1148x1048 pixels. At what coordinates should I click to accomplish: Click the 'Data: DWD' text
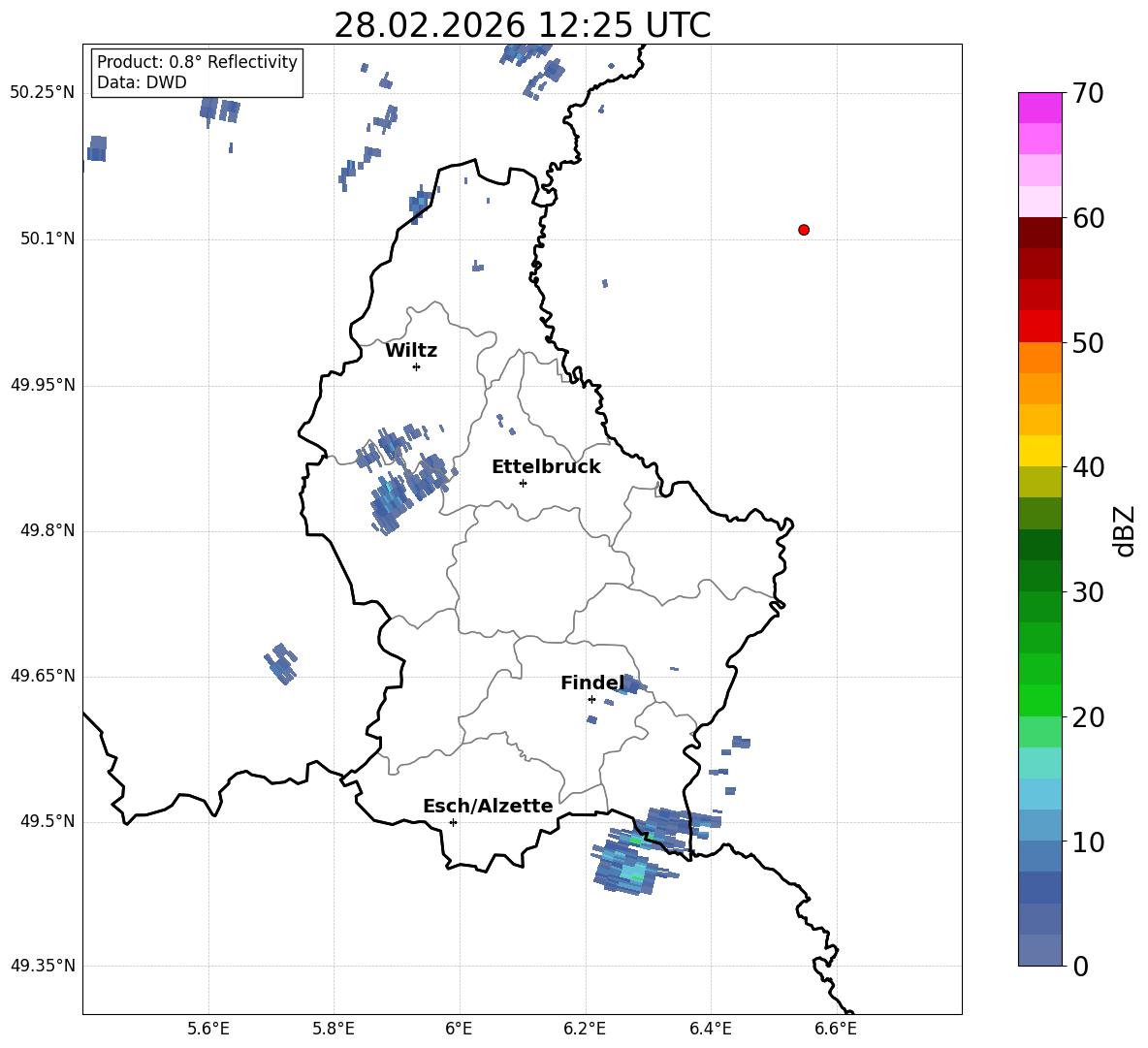click(142, 82)
